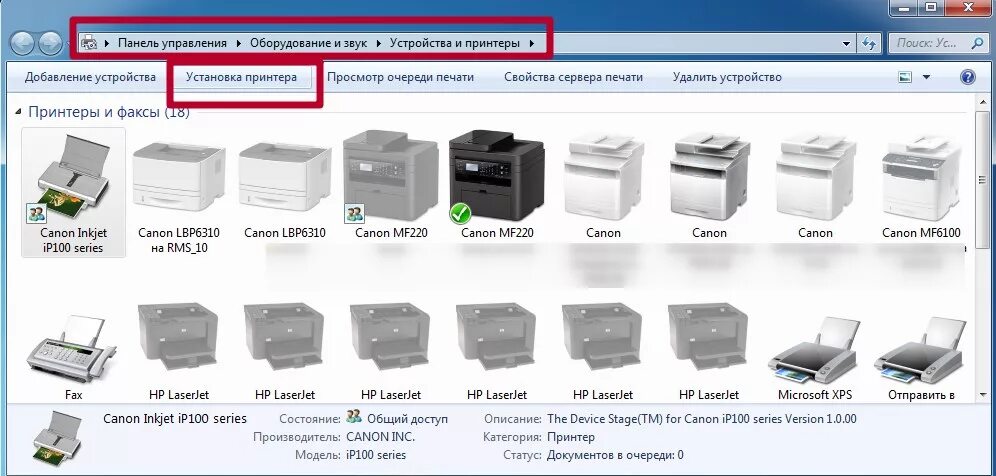
Task: Click the Категория value Принтер
Action: 570,437
